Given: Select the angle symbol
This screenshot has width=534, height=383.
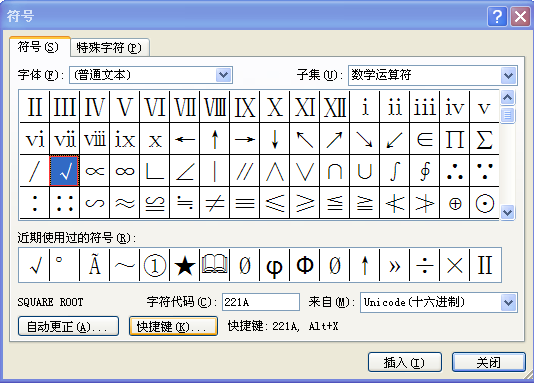Looking at the screenshot, I should [185, 171].
